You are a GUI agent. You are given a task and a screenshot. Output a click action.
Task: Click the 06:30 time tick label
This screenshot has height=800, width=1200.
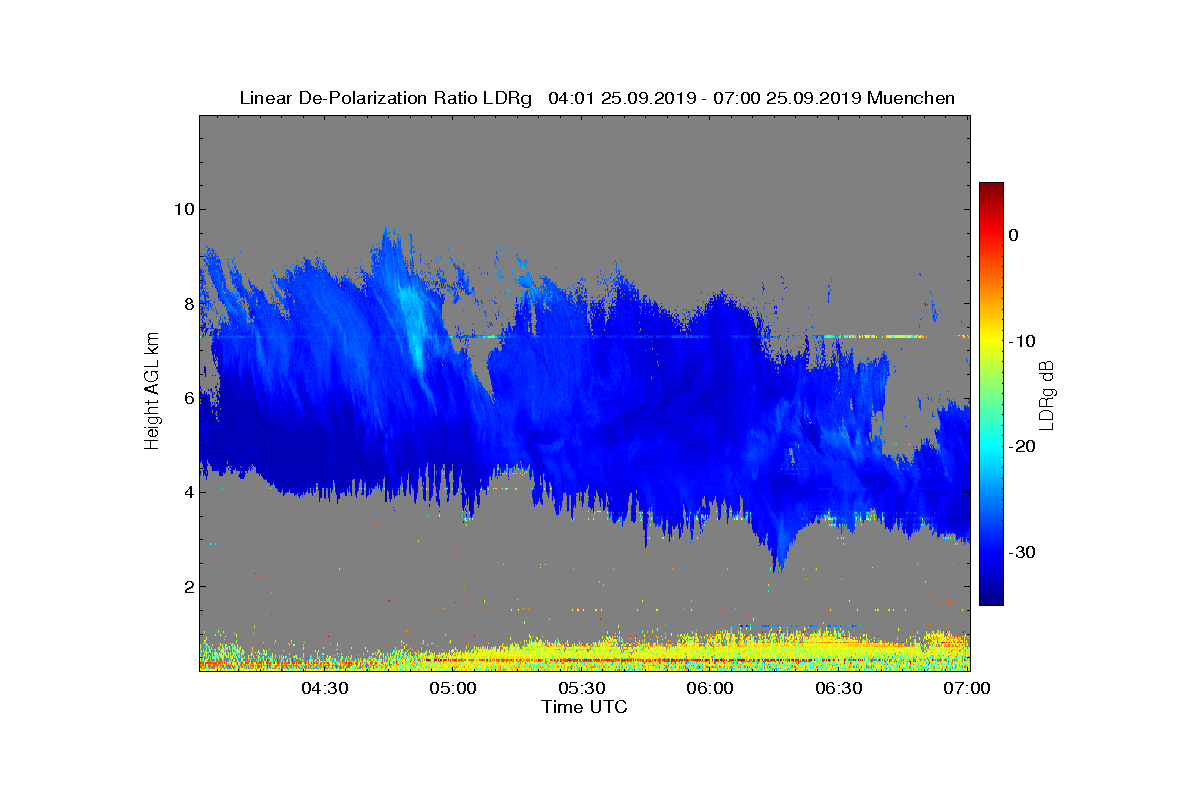840,688
